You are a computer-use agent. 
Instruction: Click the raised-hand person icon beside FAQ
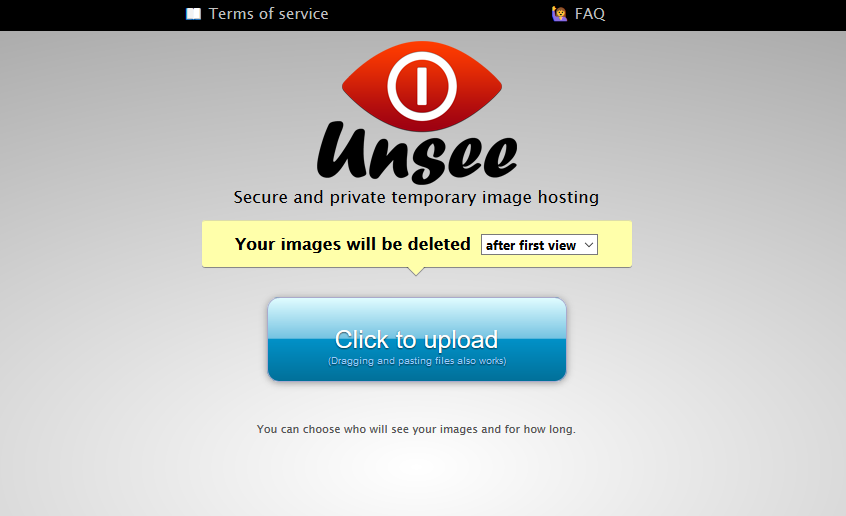coord(559,13)
